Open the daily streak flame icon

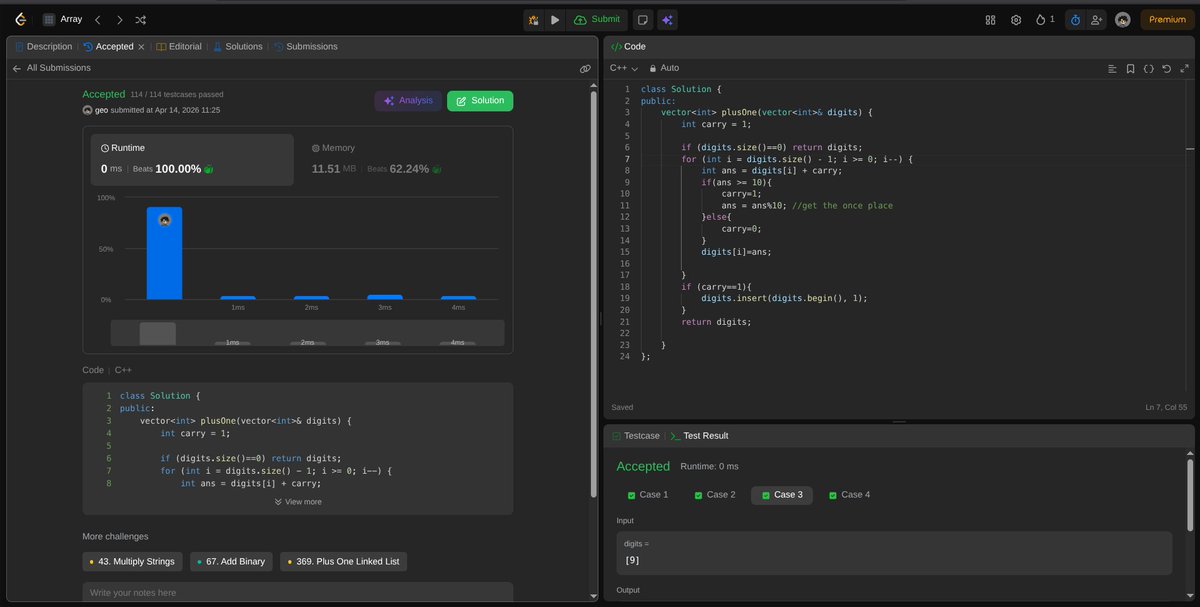pos(1040,19)
